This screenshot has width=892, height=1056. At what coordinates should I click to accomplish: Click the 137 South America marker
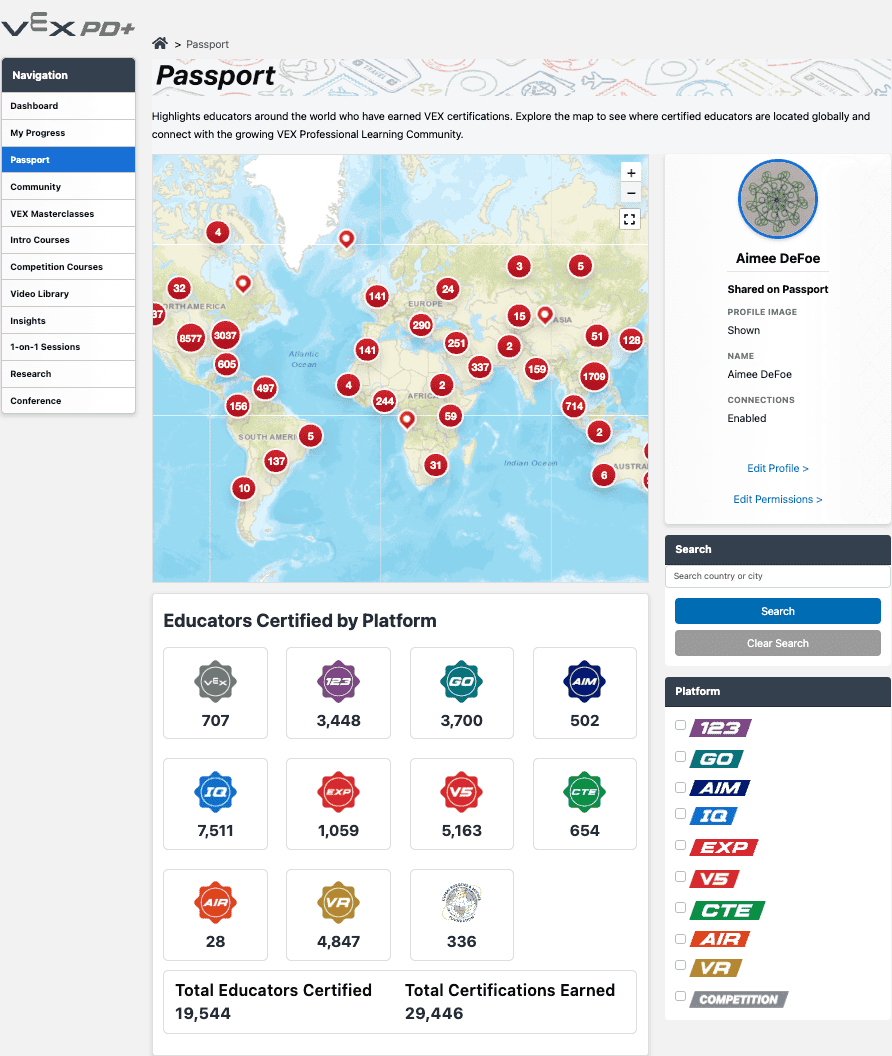click(276, 461)
